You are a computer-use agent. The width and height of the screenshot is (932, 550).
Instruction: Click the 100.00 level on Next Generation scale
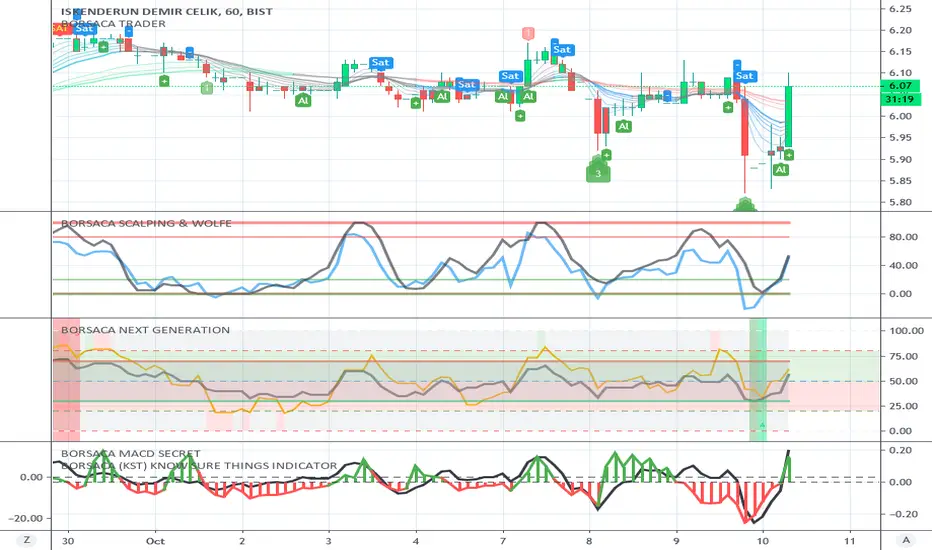coord(906,331)
